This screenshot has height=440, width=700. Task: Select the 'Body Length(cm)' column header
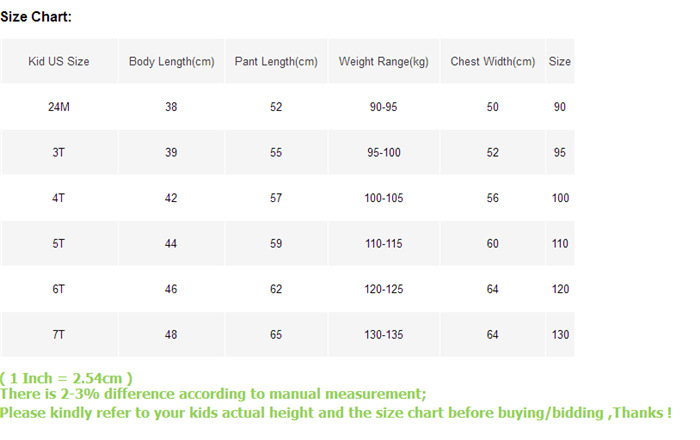coord(171,62)
